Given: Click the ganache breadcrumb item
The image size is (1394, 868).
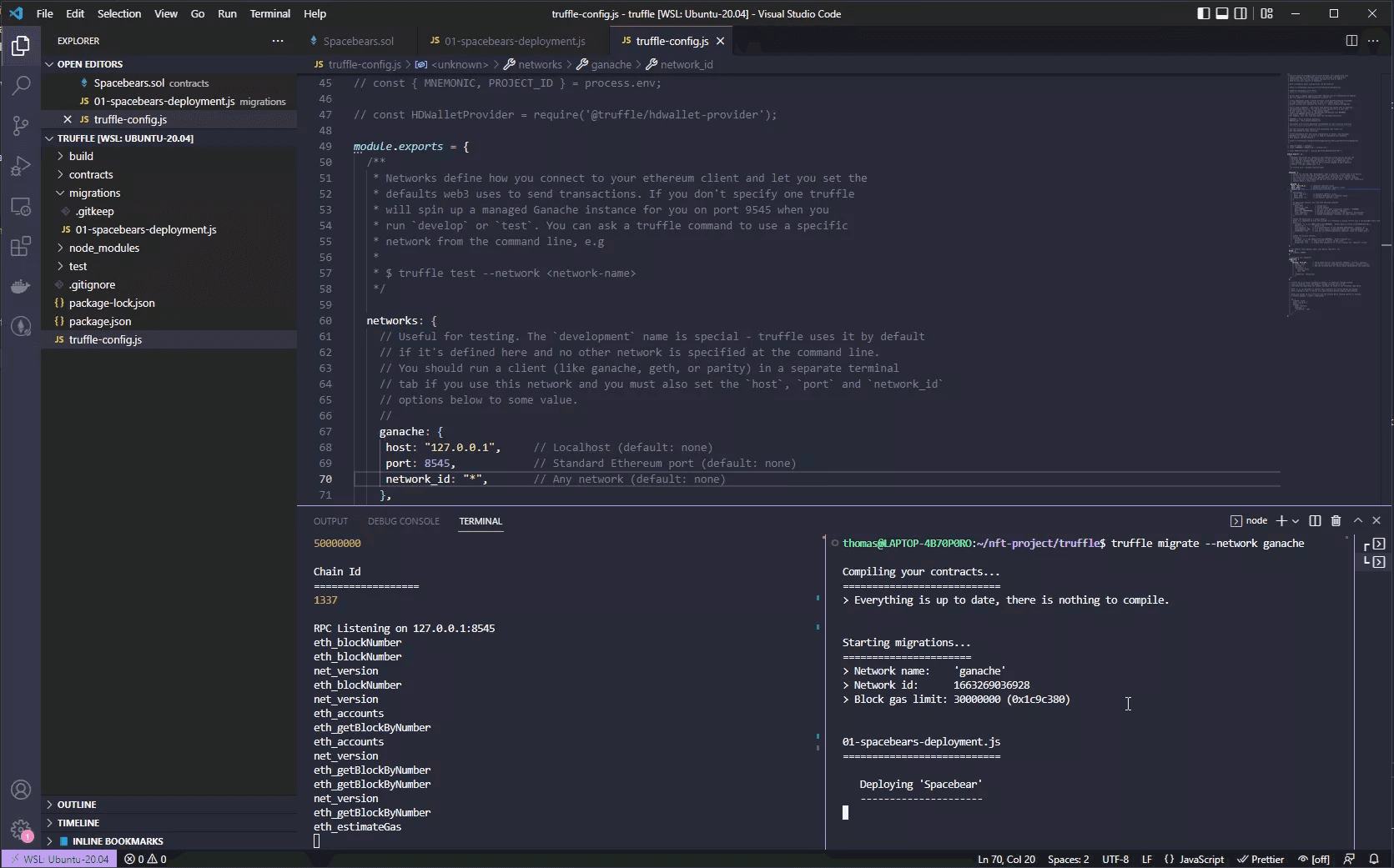Looking at the screenshot, I should coord(611,64).
